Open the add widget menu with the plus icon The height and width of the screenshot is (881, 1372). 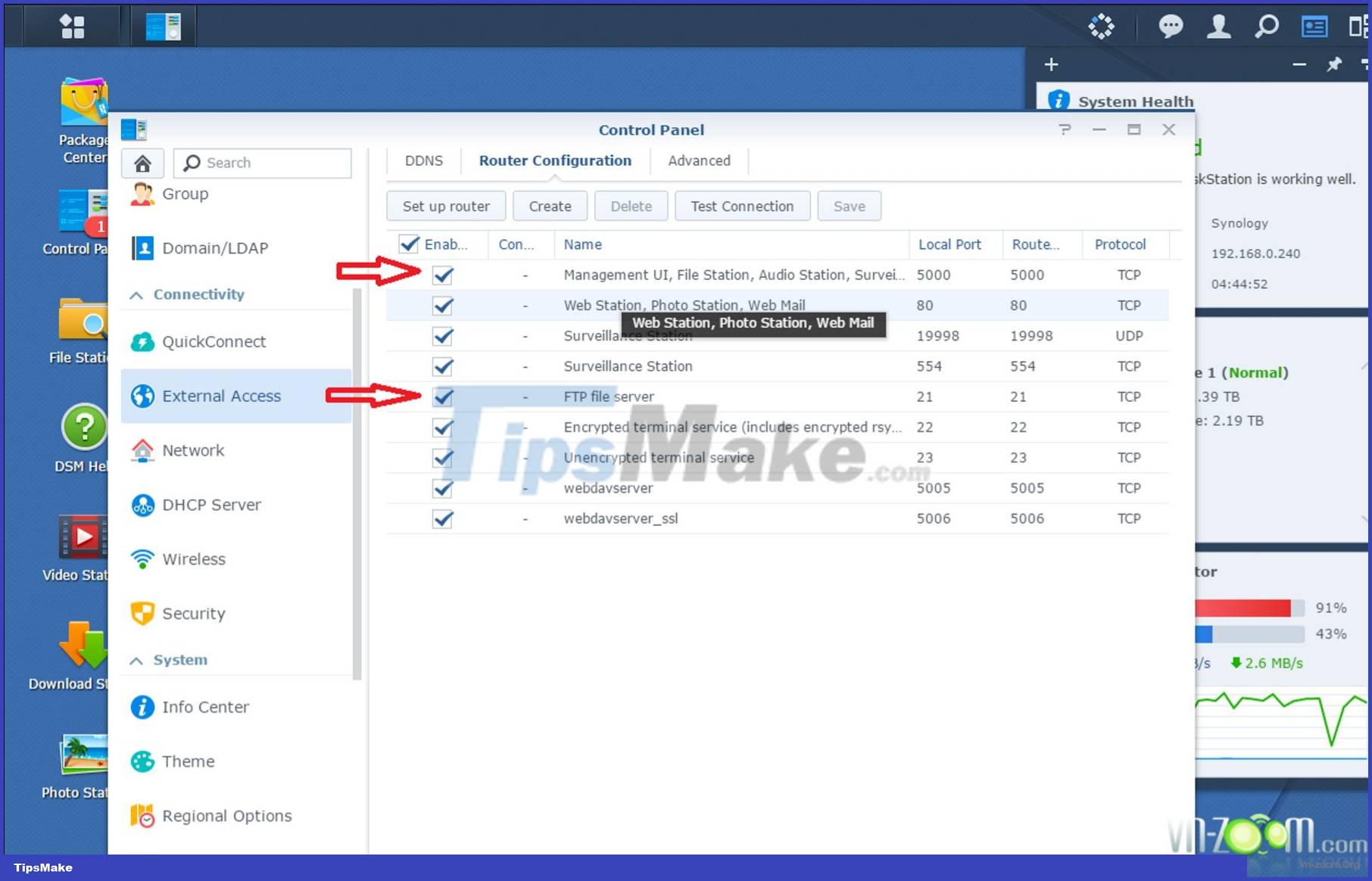coord(1051,64)
